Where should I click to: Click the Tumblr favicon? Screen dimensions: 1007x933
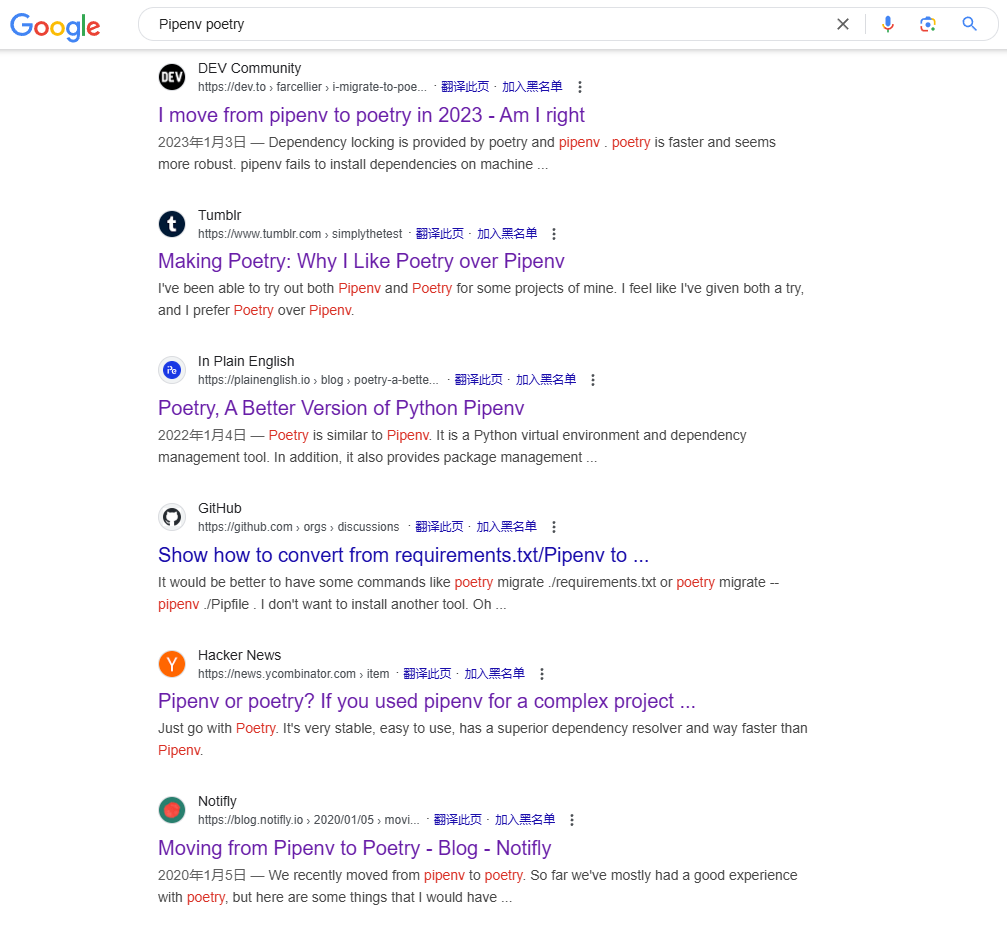[x=172, y=224]
